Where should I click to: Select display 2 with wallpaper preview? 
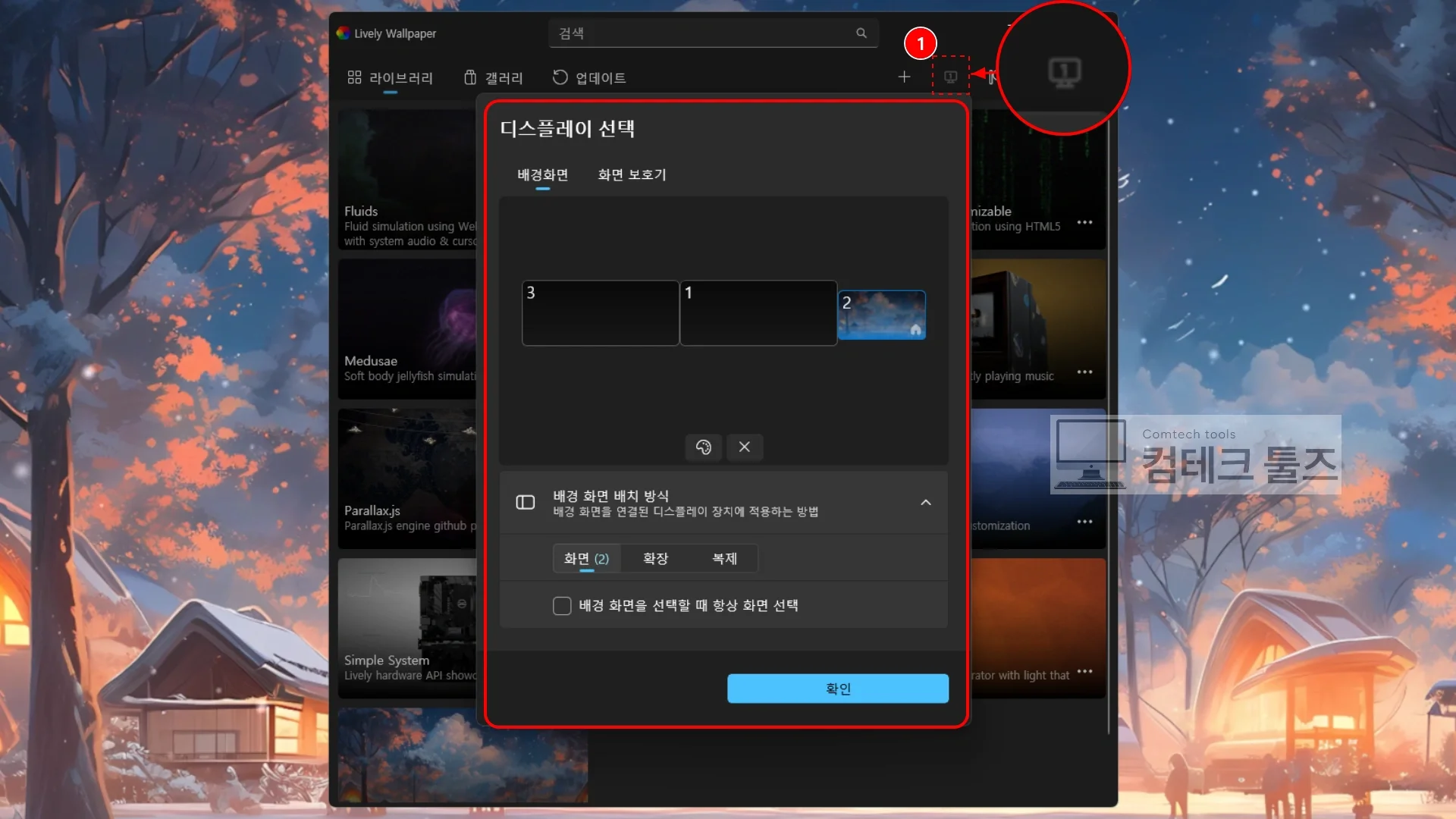882,315
